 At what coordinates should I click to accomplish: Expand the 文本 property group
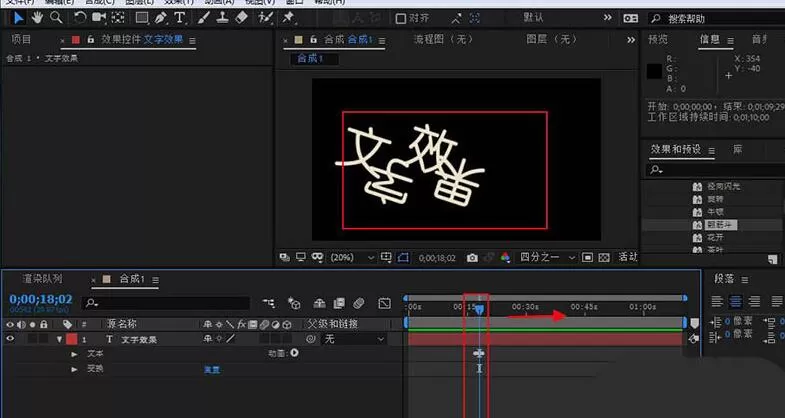point(75,354)
